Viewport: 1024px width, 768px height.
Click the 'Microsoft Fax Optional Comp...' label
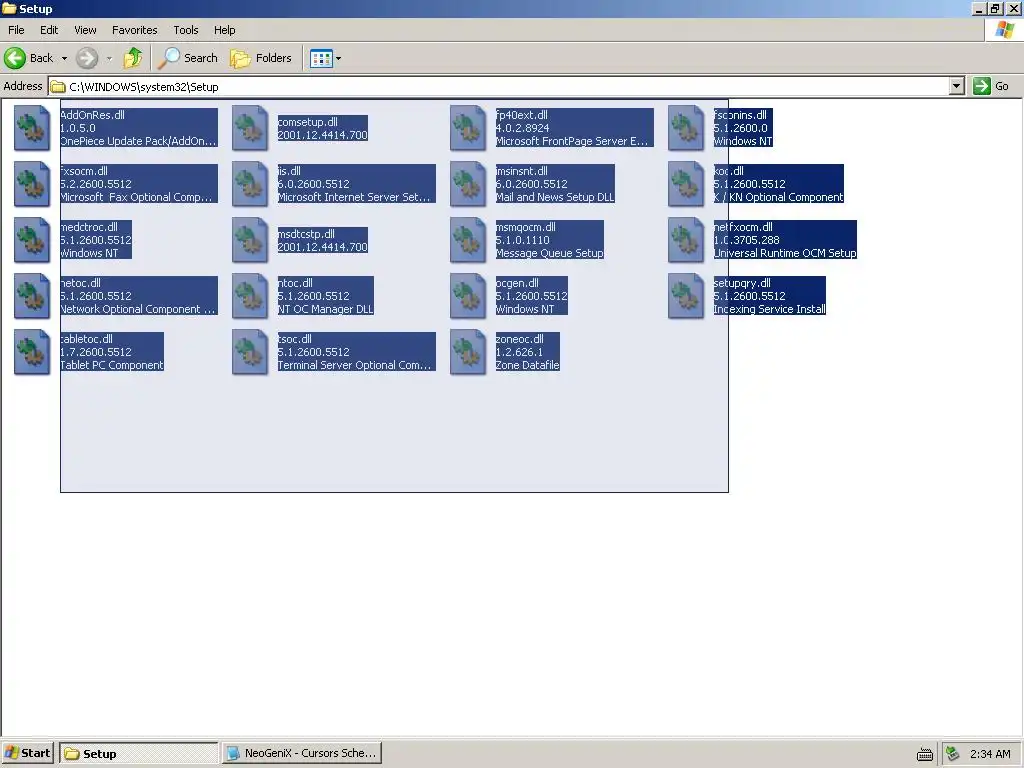[136, 197]
